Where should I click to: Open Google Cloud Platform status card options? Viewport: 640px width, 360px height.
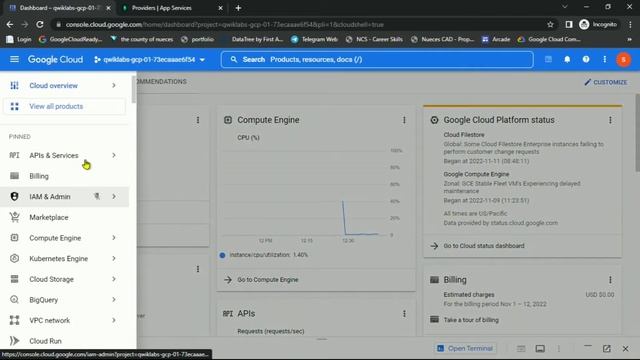(610, 120)
